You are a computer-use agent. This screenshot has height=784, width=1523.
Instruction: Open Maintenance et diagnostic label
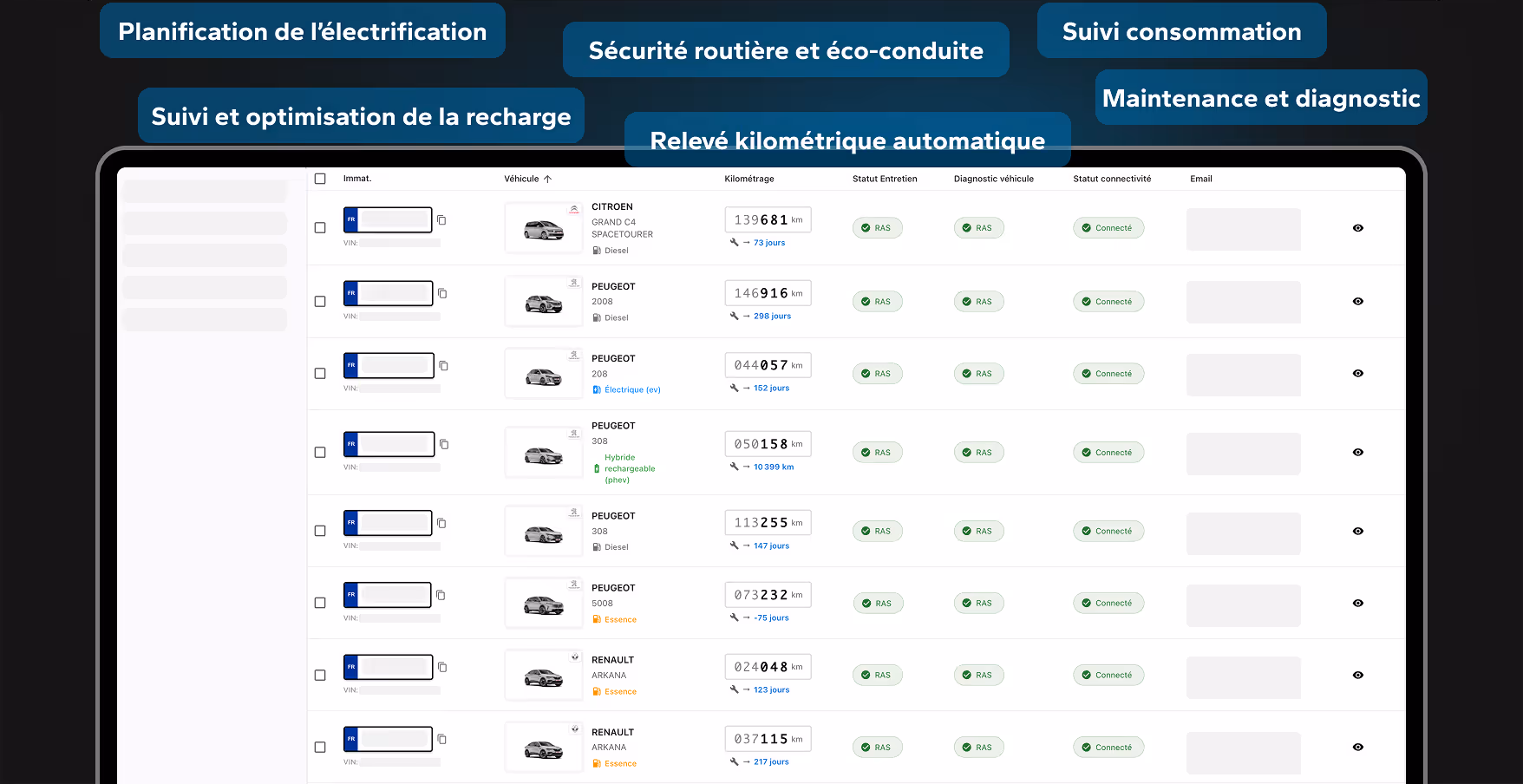[x=1261, y=98]
